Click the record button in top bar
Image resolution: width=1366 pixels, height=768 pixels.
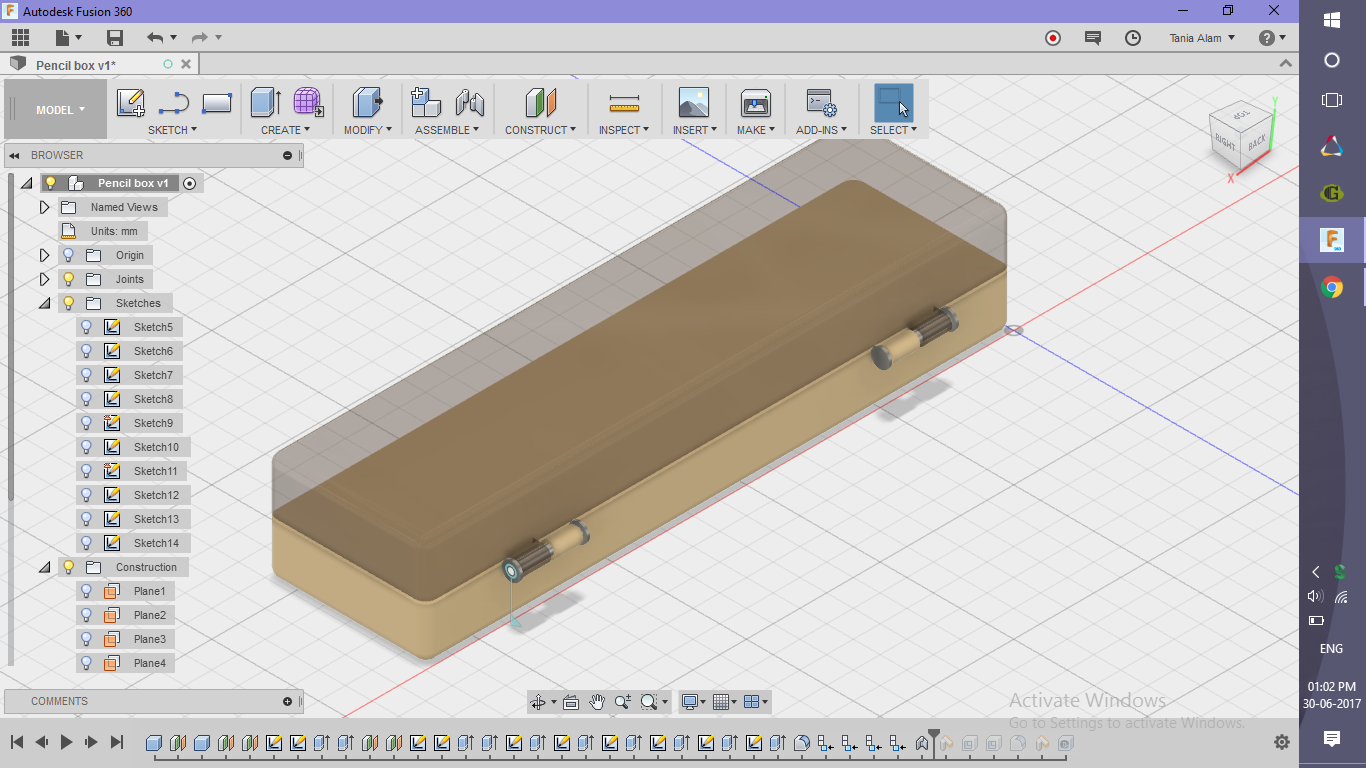(x=1053, y=38)
